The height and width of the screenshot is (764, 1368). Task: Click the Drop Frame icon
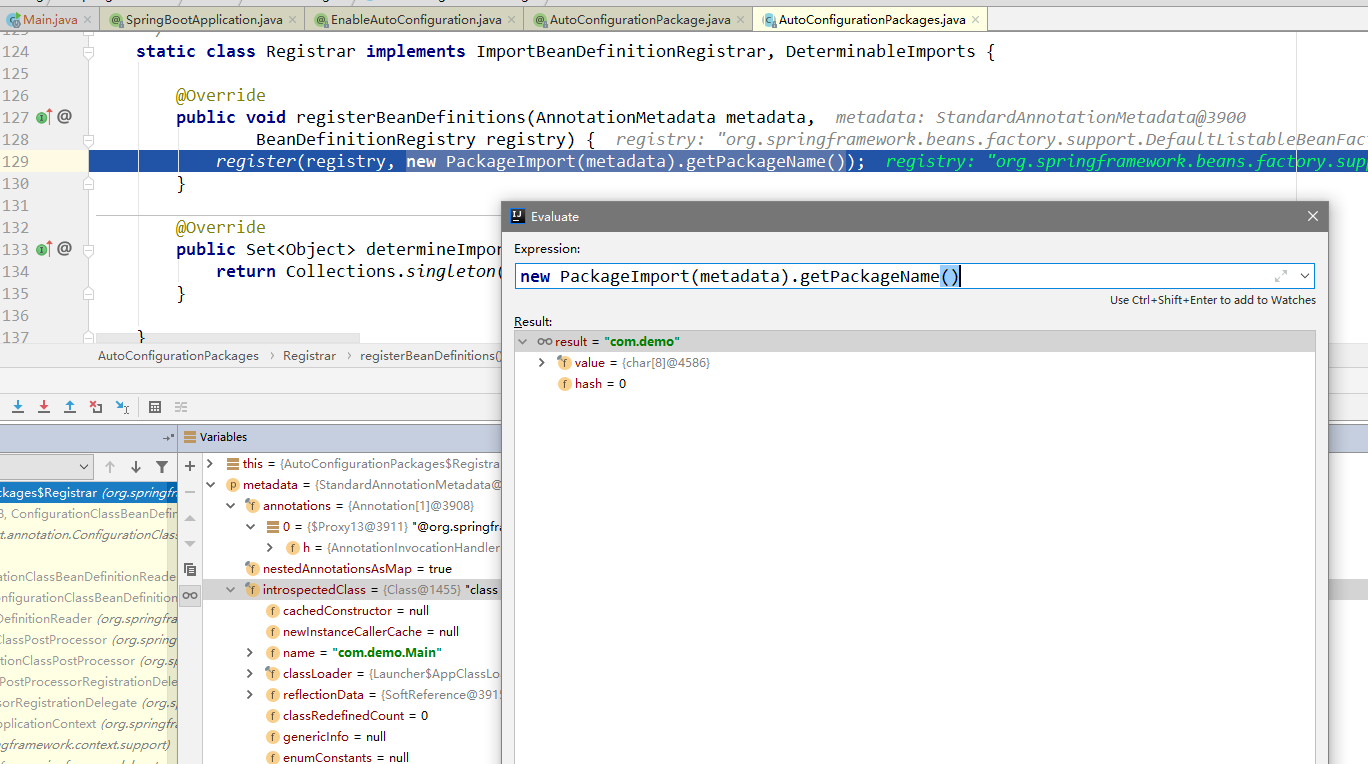[x=96, y=407]
